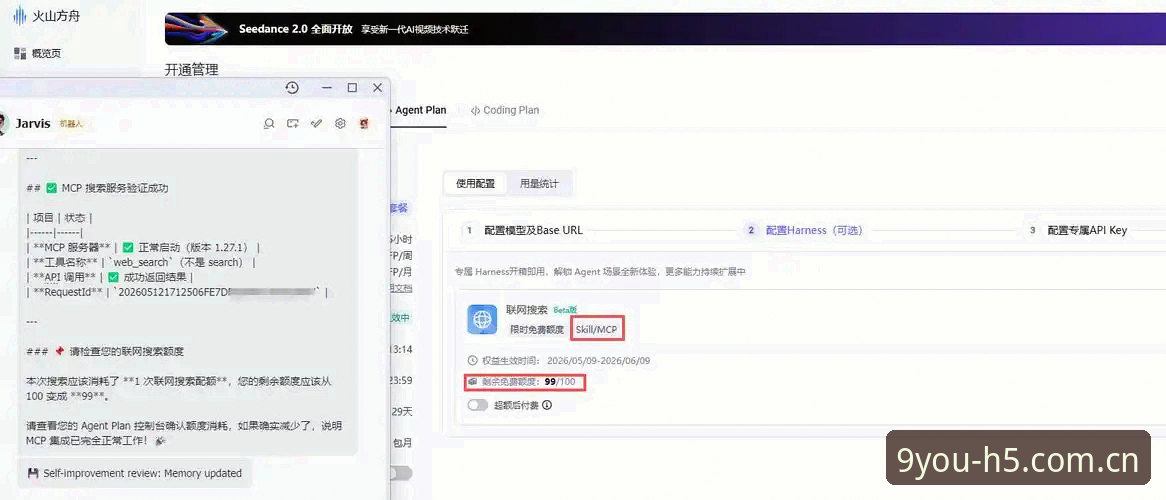This screenshot has height=500, width=1166.
Task: Click the search-user icon in Jarvis header
Action: (x=269, y=124)
